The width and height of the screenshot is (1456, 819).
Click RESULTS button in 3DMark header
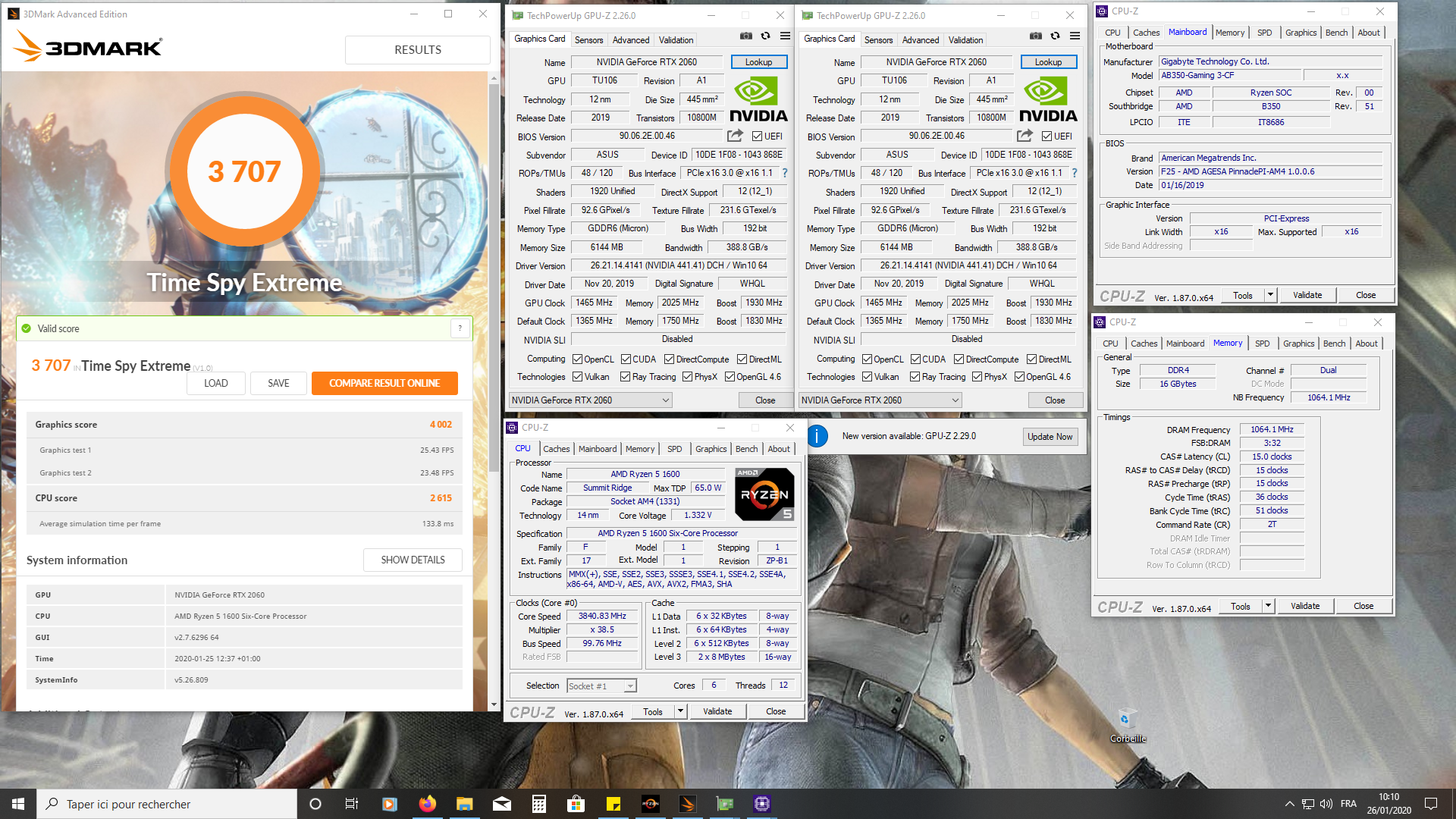(x=418, y=50)
